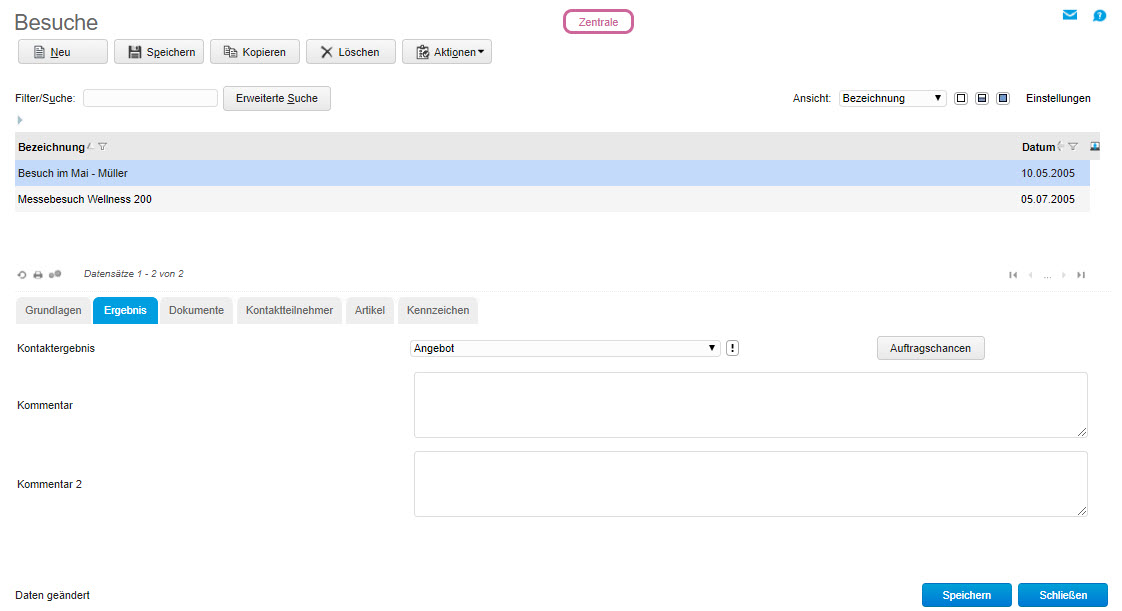Select the fully filled layout view
This screenshot has width=1122, height=611.
[1003, 98]
